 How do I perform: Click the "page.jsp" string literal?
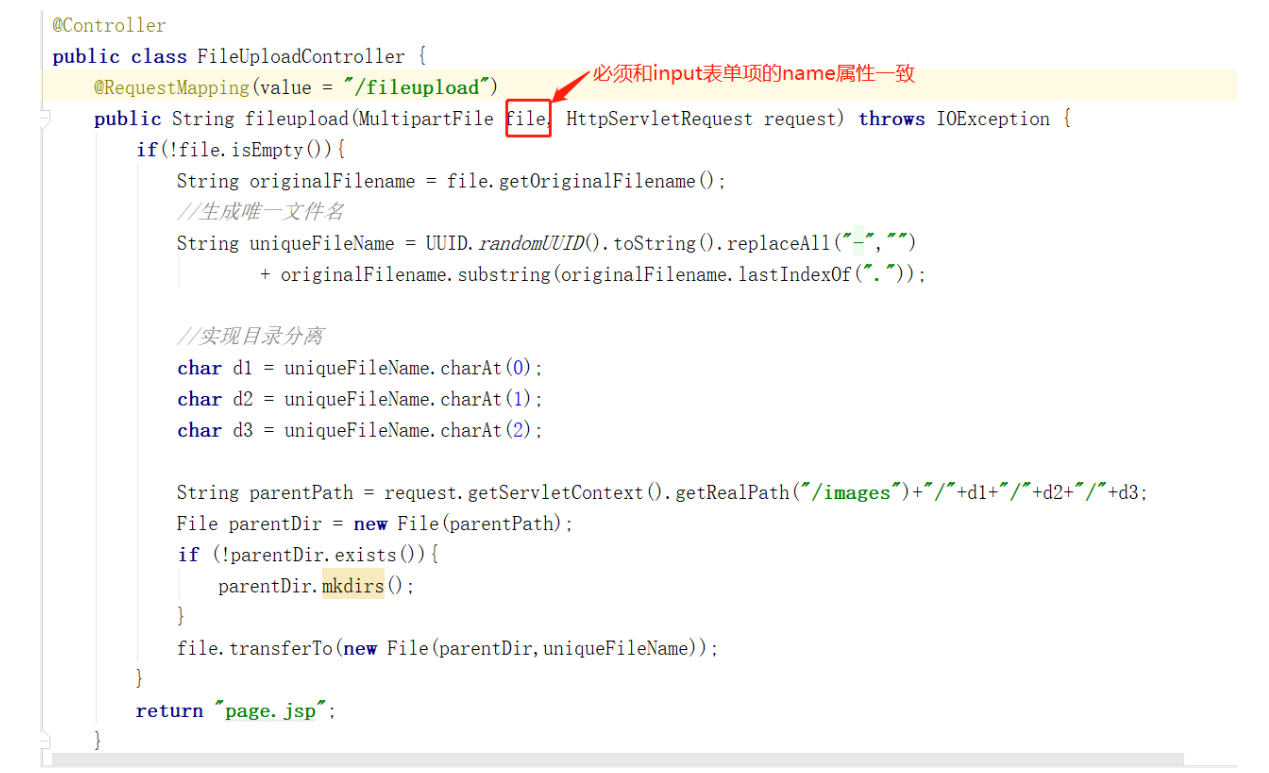coord(271,710)
